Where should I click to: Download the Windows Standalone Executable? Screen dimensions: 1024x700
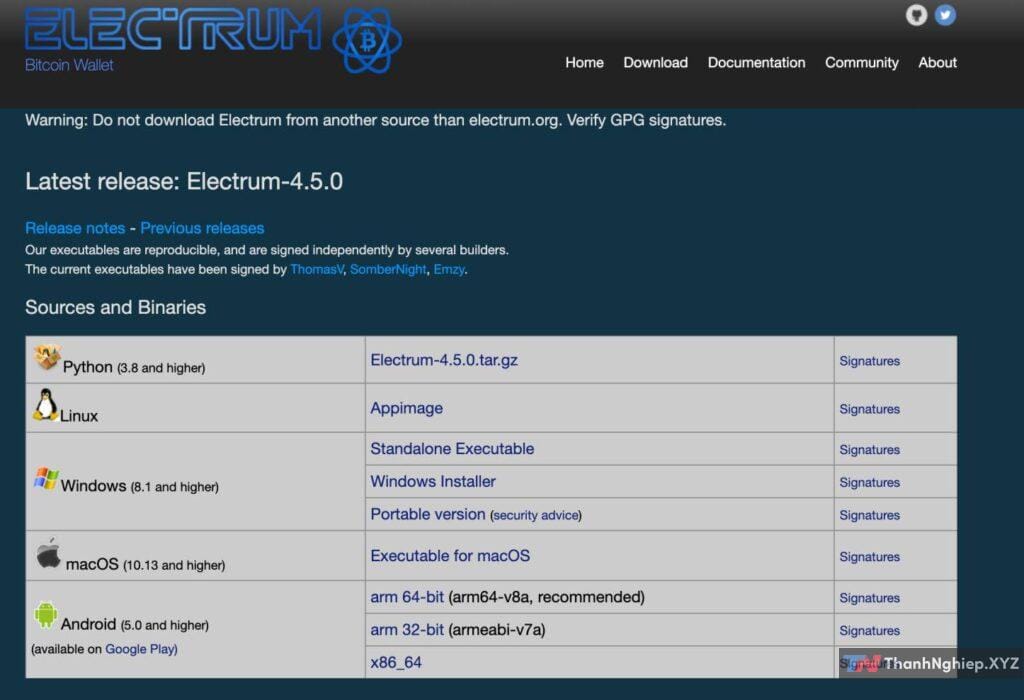point(452,449)
